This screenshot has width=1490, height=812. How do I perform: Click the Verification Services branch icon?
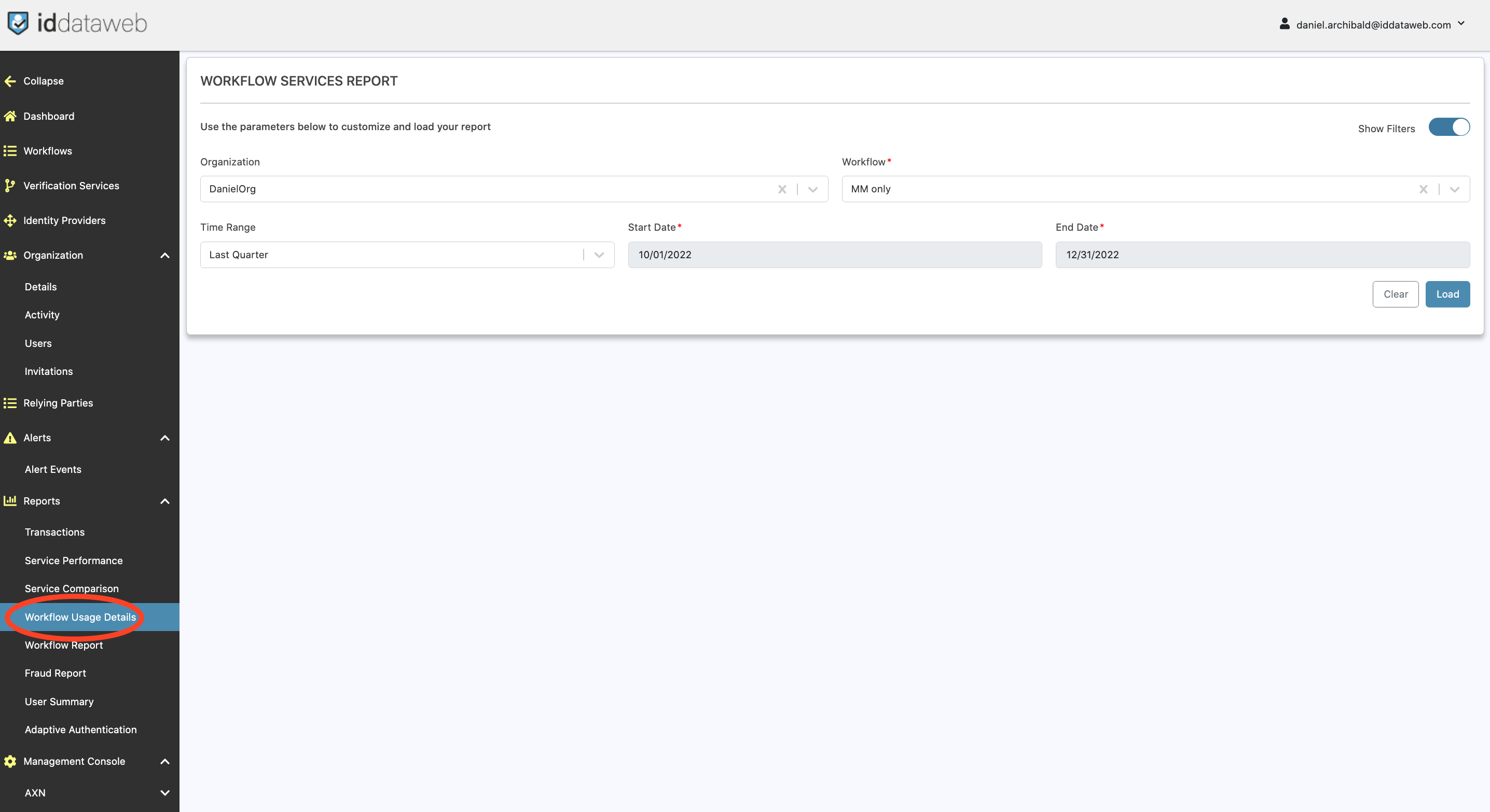tap(10, 186)
